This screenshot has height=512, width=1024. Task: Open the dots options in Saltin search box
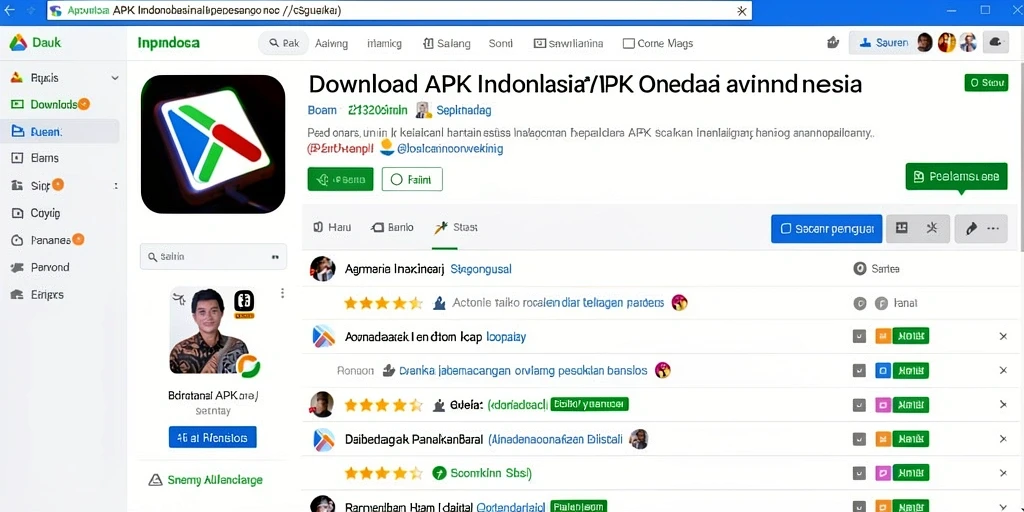pos(275,257)
